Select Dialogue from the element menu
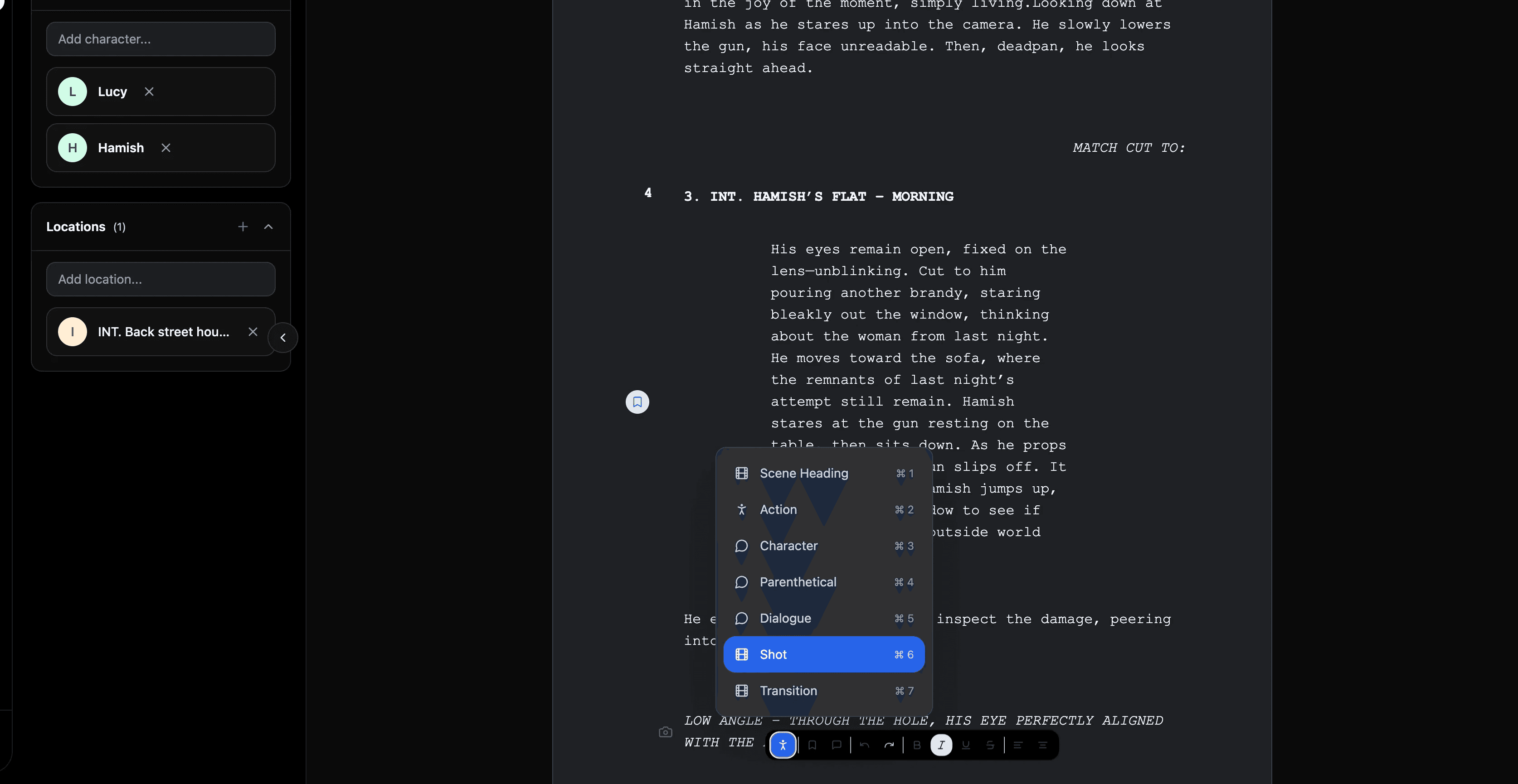 click(824, 619)
